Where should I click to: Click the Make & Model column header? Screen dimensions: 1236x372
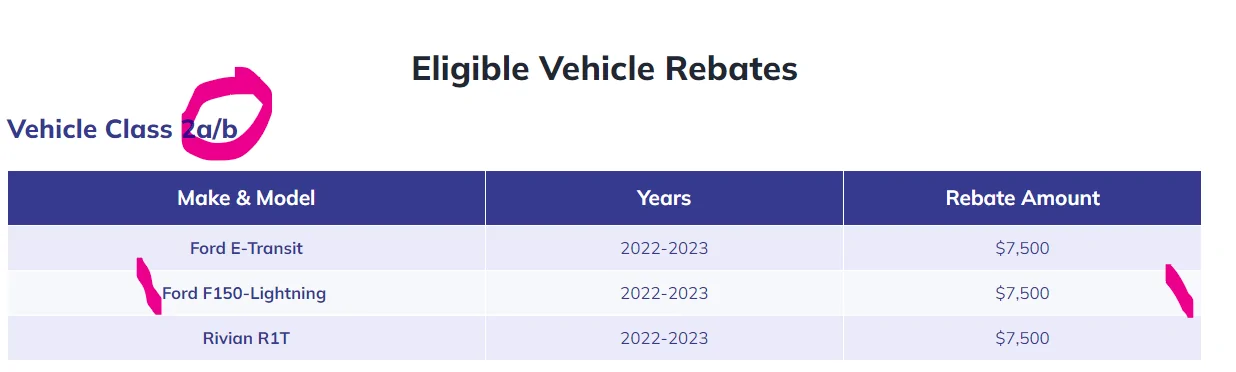[246, 198]
